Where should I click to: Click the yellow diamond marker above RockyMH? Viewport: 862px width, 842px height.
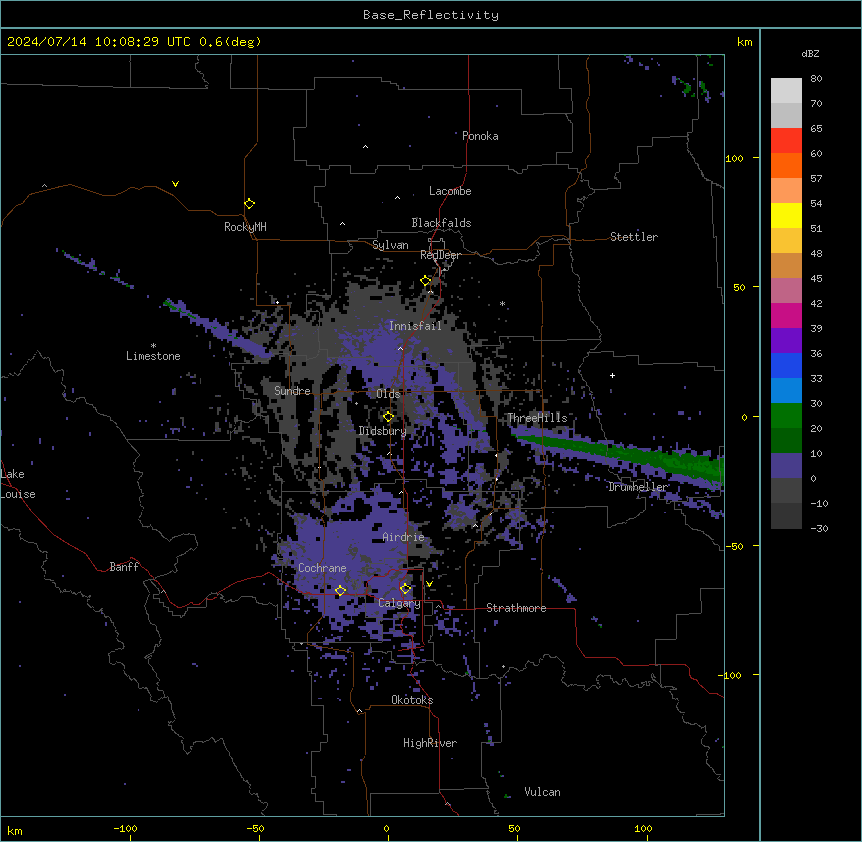click(x=249, y=204)
